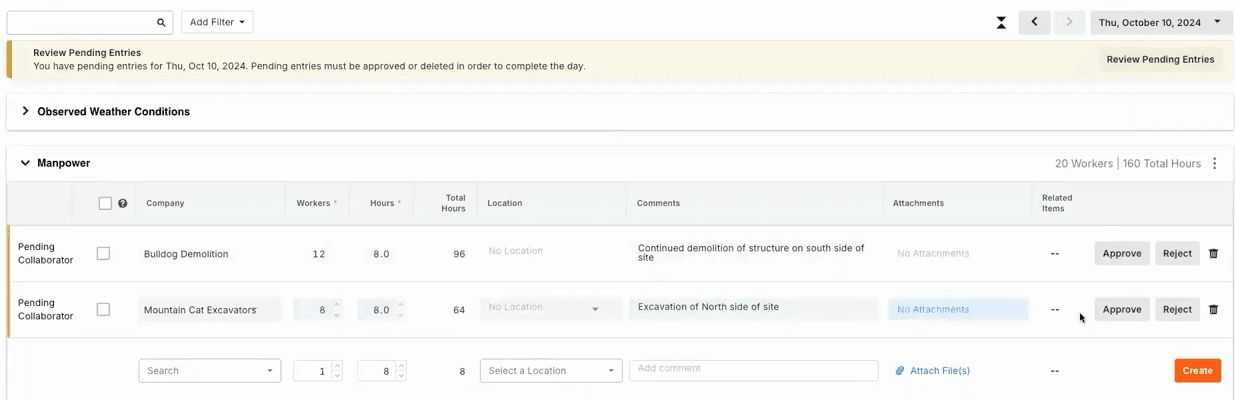Click workers stepper showing 1 in new row
This screenshot has width=1235, height=400.
(318, 371)
